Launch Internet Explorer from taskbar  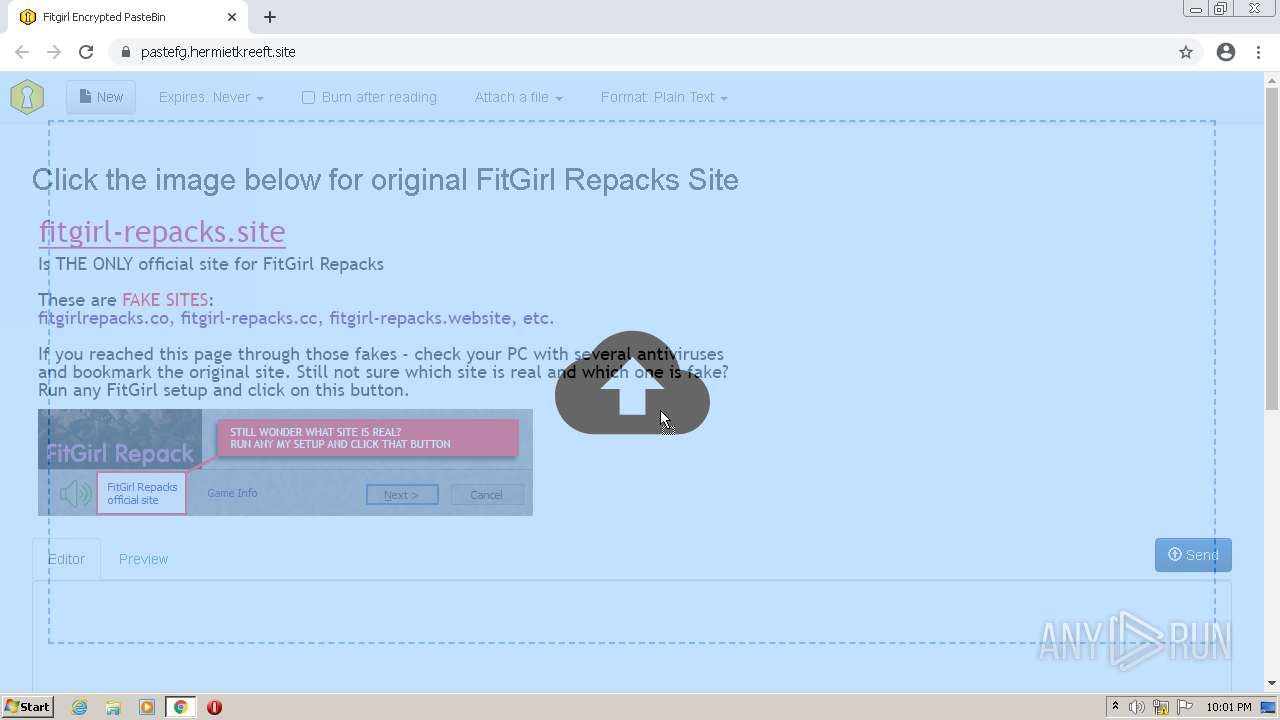point(80,707)
